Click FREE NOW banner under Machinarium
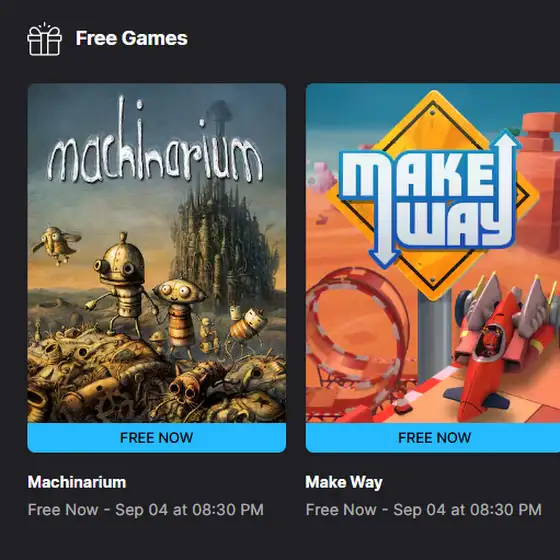This screenshot has height=560, width=560. (x=157, y=438)
